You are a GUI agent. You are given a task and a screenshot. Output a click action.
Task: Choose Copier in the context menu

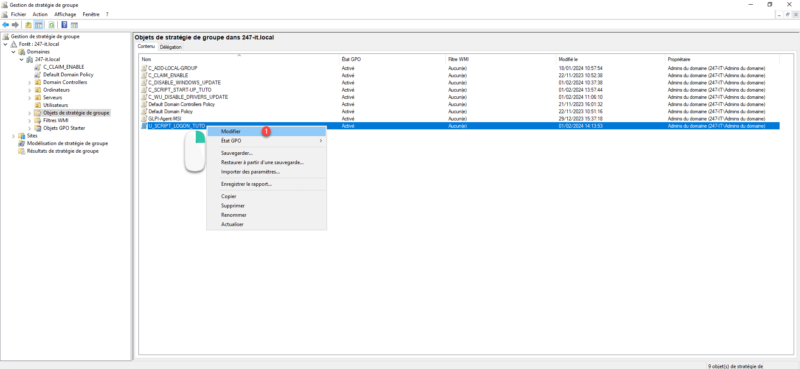pos(266,196)
